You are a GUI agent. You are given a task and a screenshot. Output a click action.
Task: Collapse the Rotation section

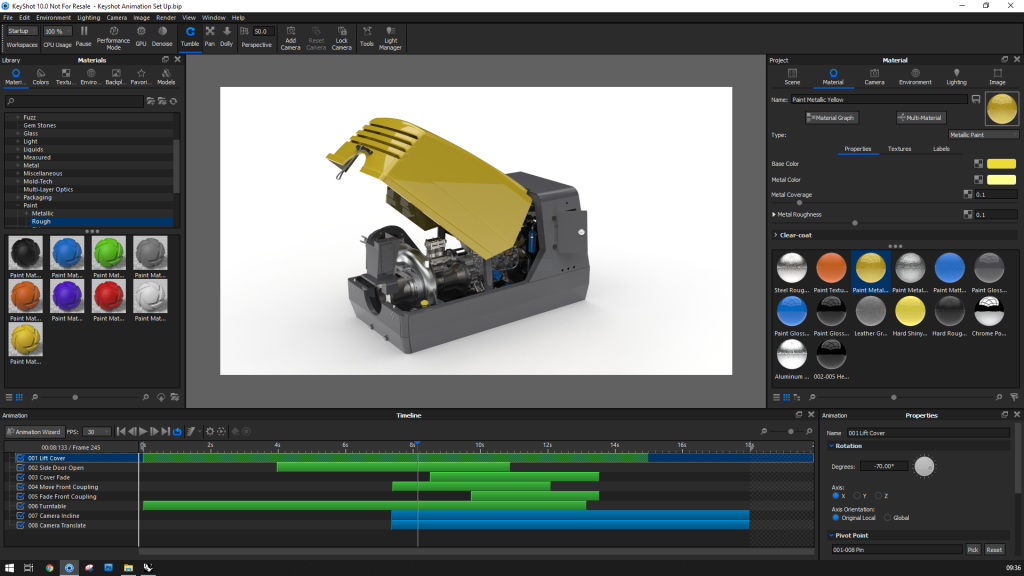pyautogui.click(x=831, y=446)
